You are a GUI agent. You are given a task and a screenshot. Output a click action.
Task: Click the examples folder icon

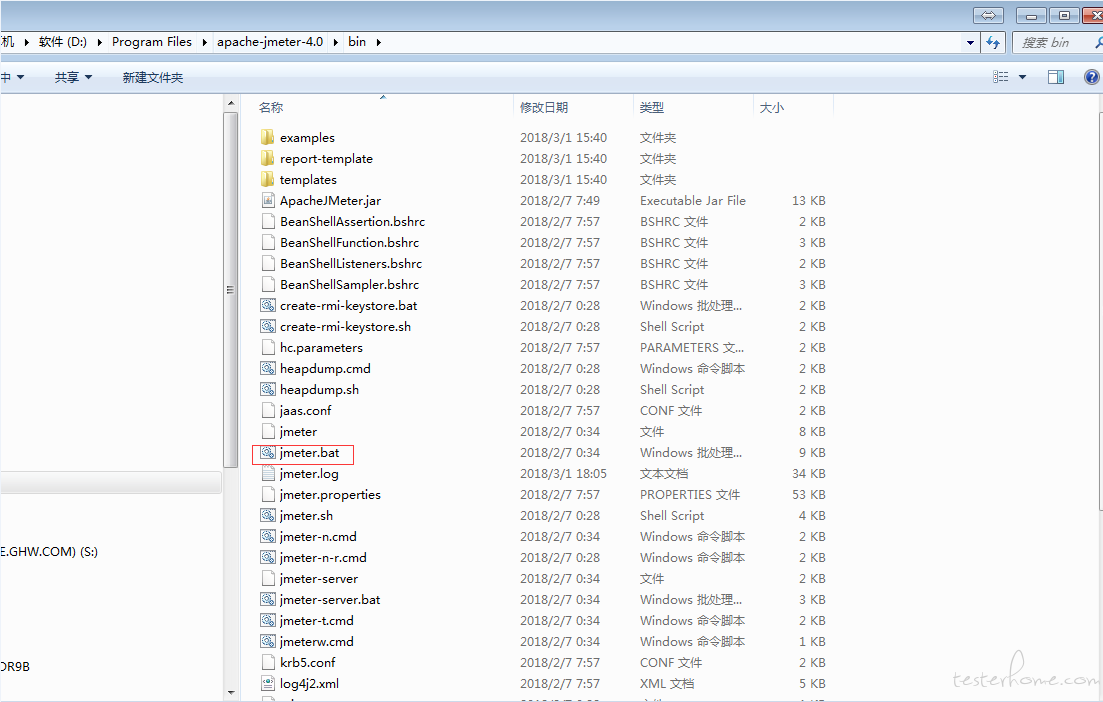267,138
